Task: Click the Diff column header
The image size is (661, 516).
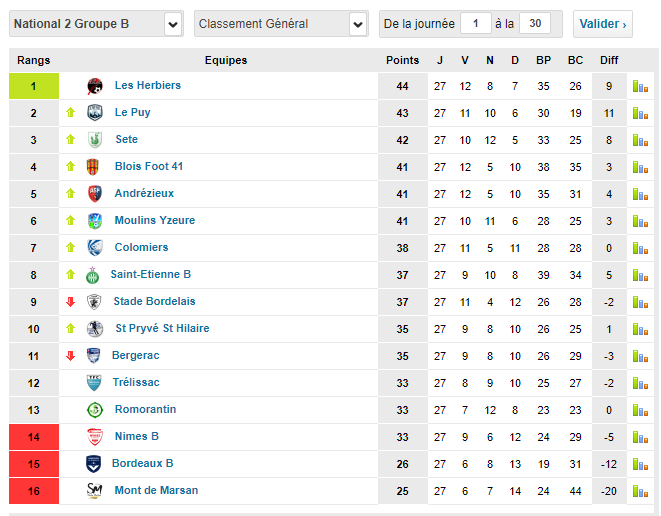Action: coord(609,60)
